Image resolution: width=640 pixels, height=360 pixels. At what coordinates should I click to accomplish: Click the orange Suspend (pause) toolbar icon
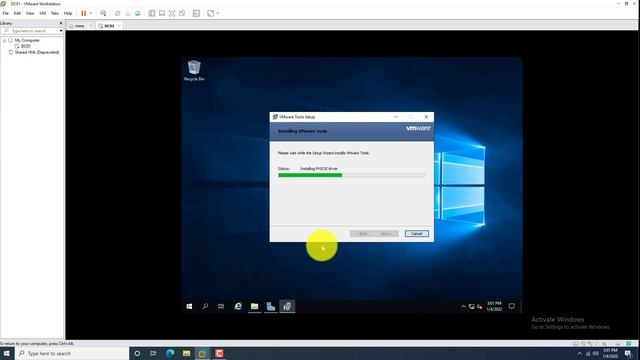click(x=84, y=13)
